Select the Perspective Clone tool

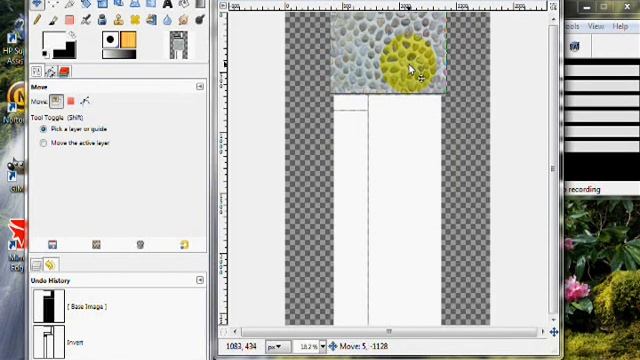(x=151, y=19)
